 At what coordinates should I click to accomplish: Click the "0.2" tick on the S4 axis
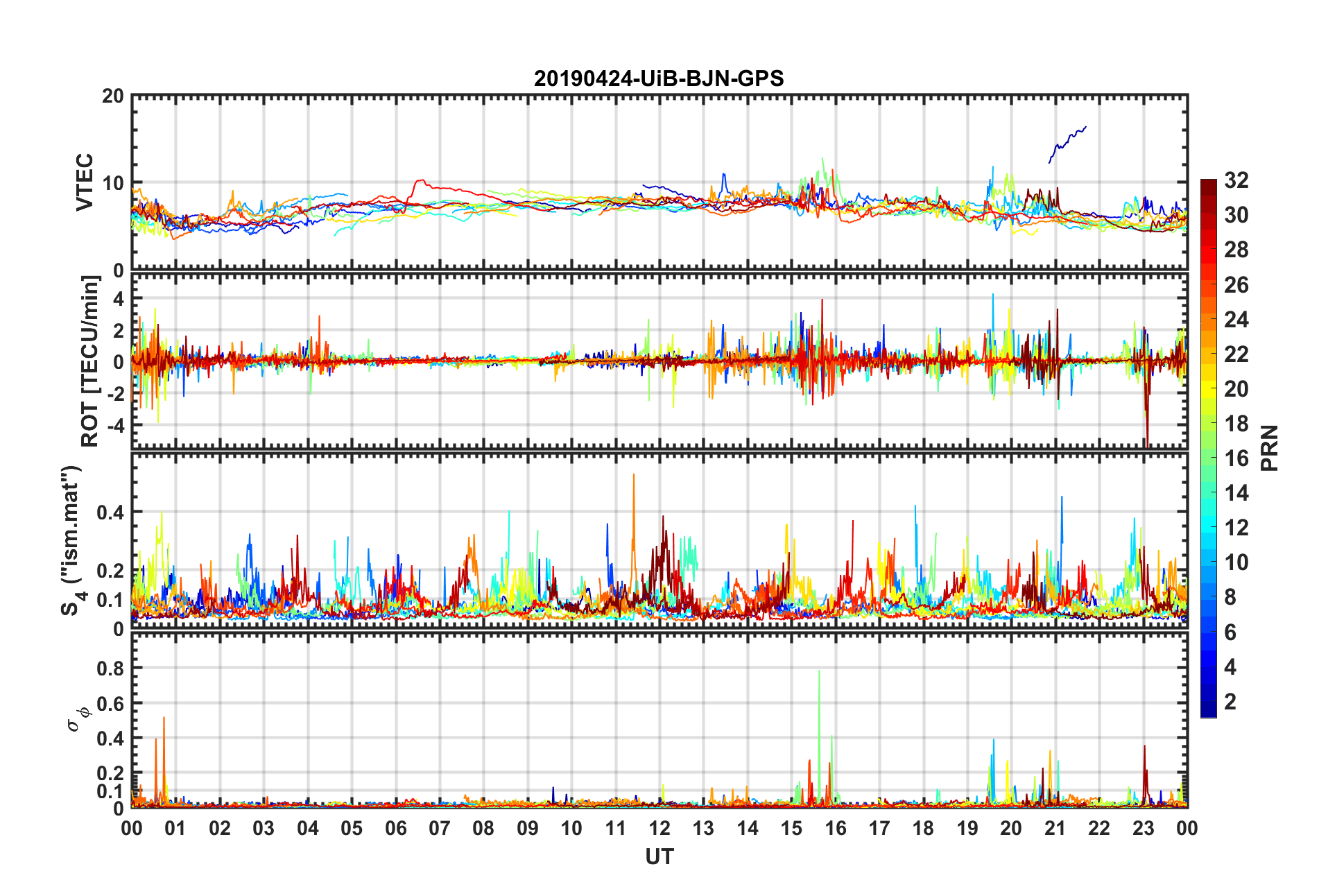click(110, 571)
